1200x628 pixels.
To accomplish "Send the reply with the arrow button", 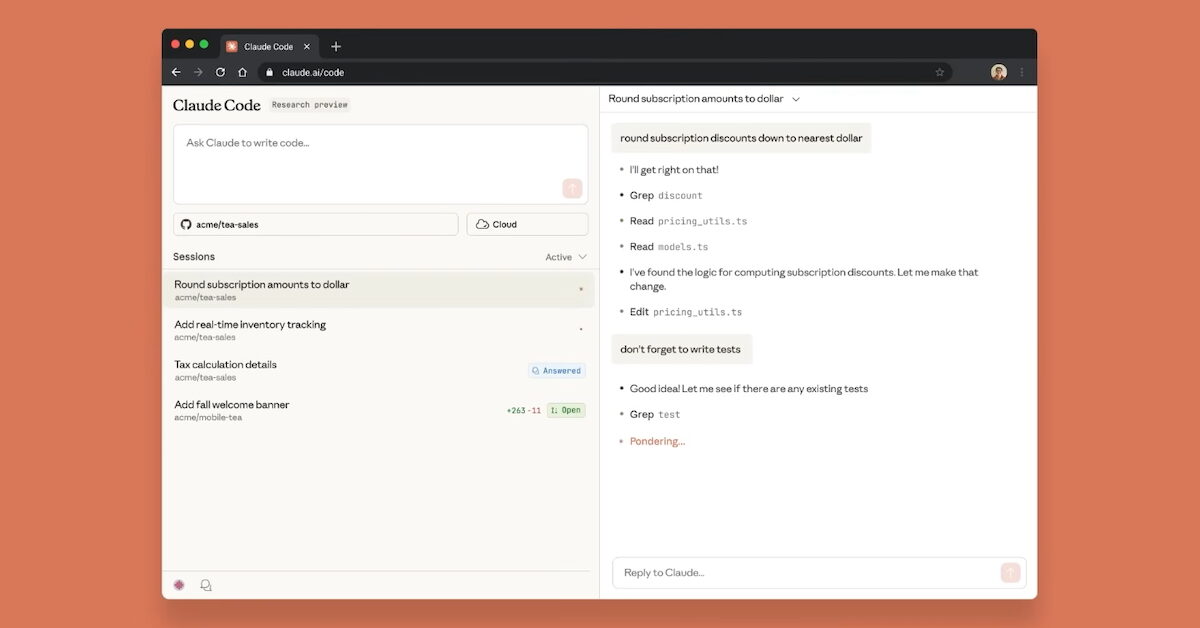I will point(1010,572).
